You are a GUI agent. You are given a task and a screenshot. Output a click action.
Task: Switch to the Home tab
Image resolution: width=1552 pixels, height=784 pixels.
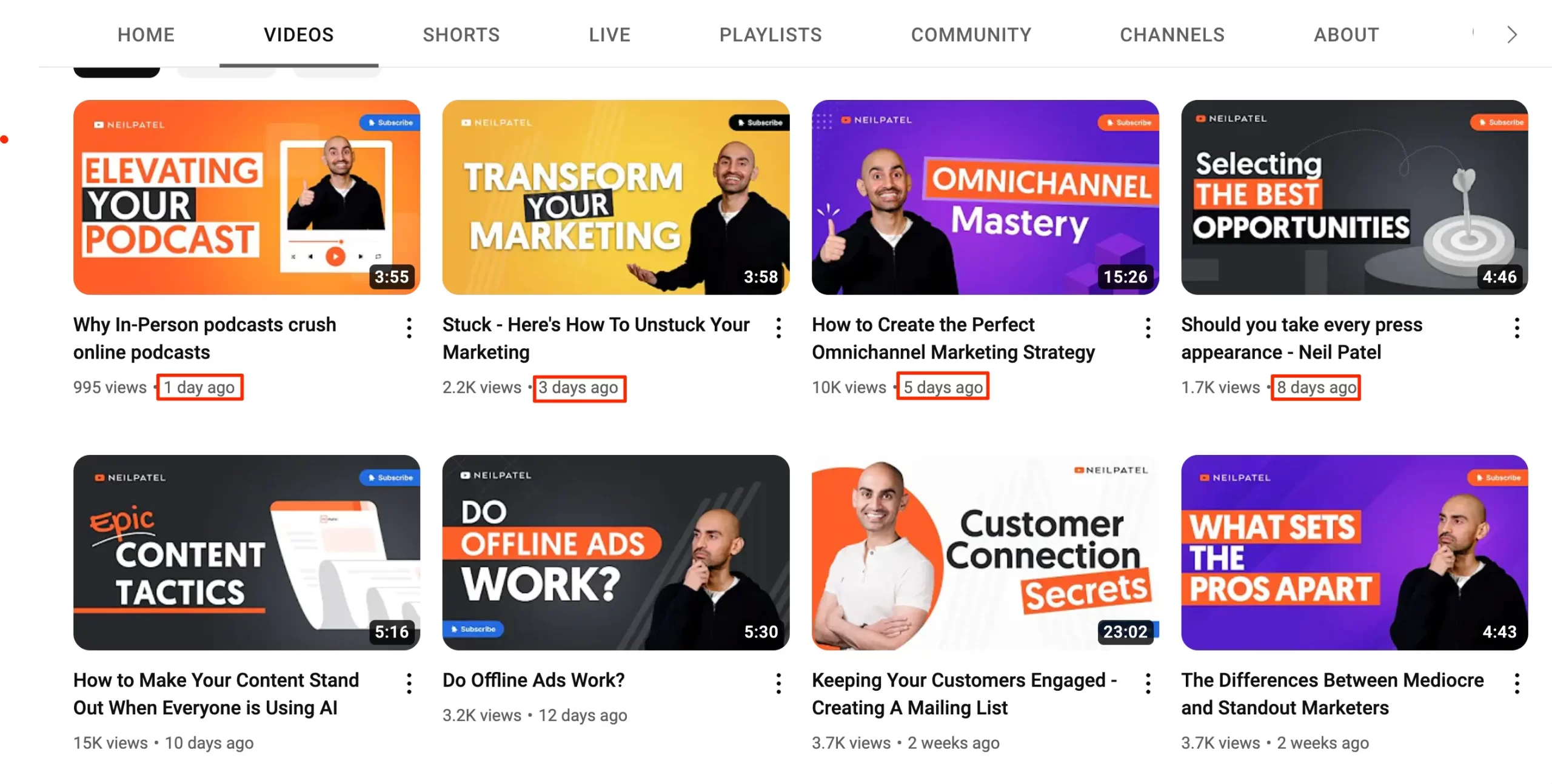click(146, 35)
